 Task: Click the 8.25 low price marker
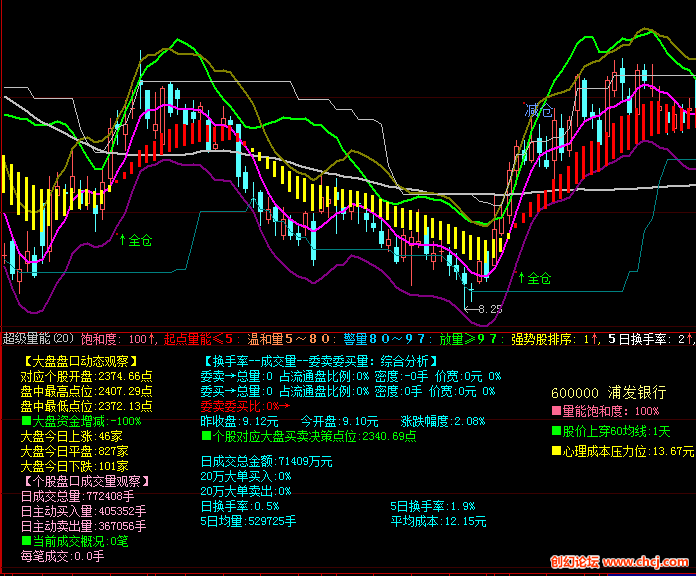(x=488, y=309)
